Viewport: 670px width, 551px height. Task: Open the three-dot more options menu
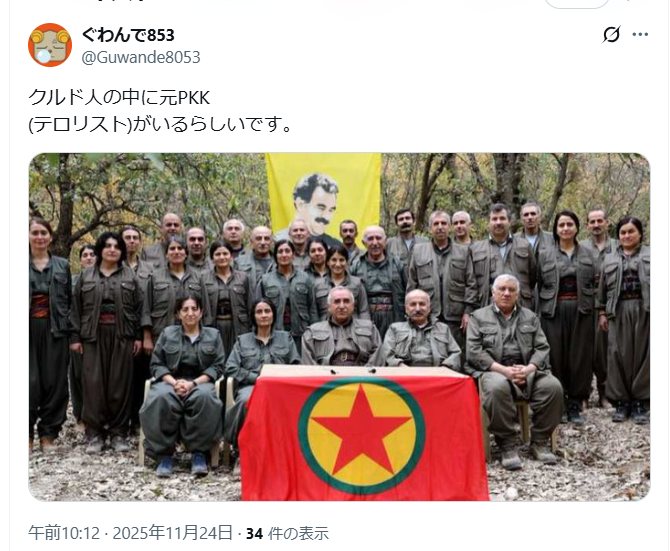pos(640,35)
